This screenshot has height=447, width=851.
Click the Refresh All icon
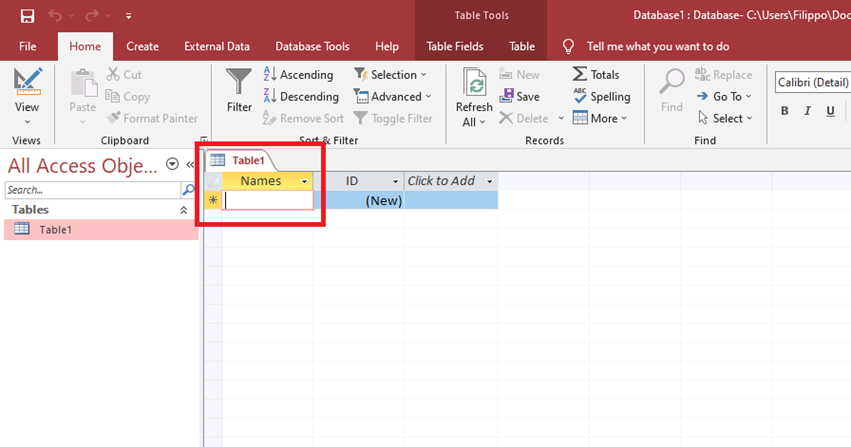474,83
